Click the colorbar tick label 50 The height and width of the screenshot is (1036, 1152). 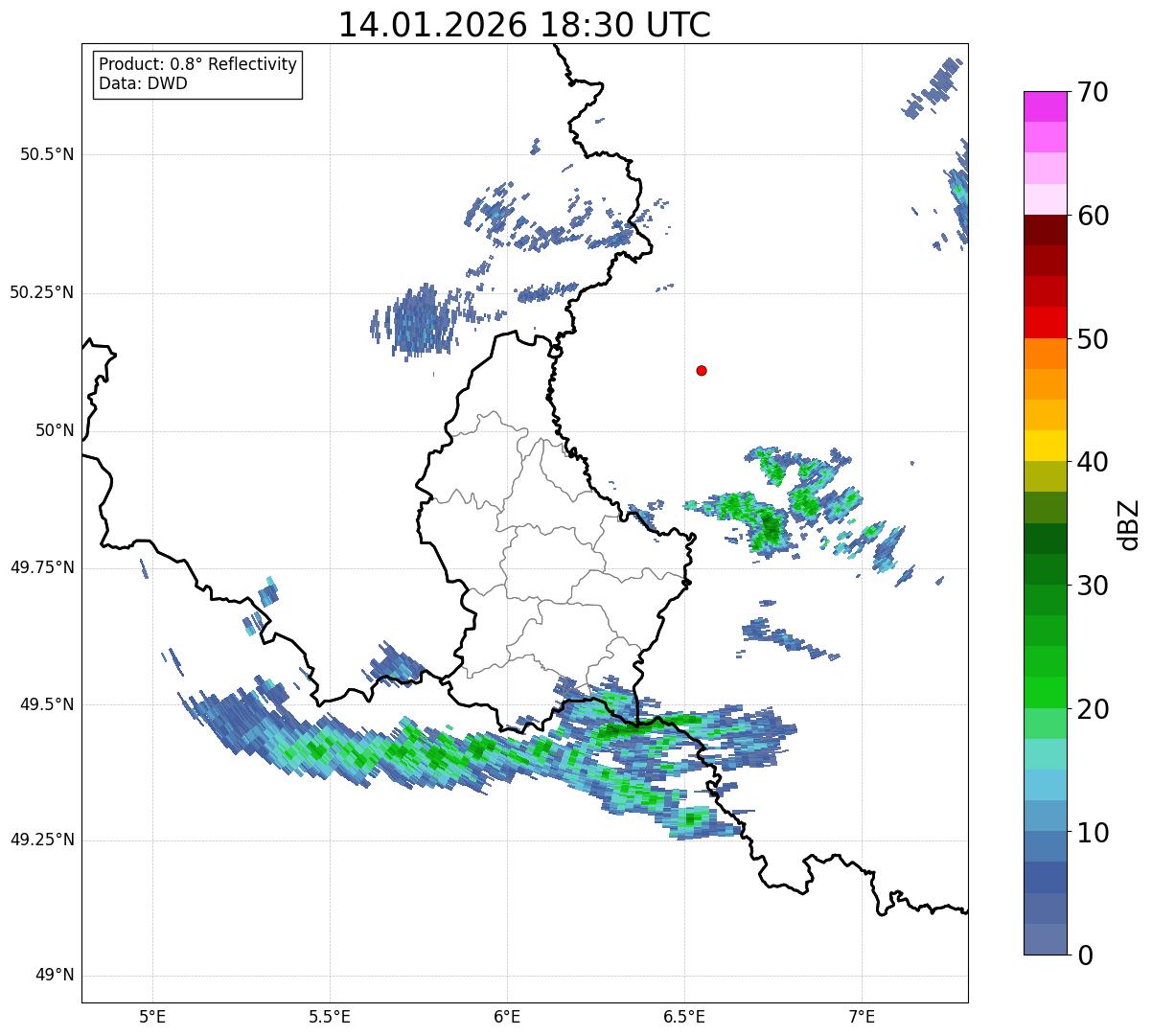1093,339
